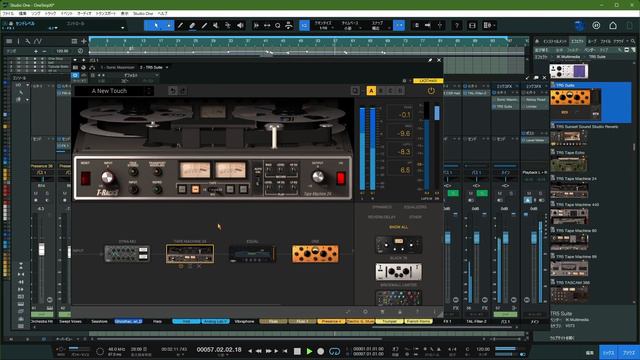640x360 pixels.
Task: Toggle the red ON switch on tape machine
Action: [341, 178]
